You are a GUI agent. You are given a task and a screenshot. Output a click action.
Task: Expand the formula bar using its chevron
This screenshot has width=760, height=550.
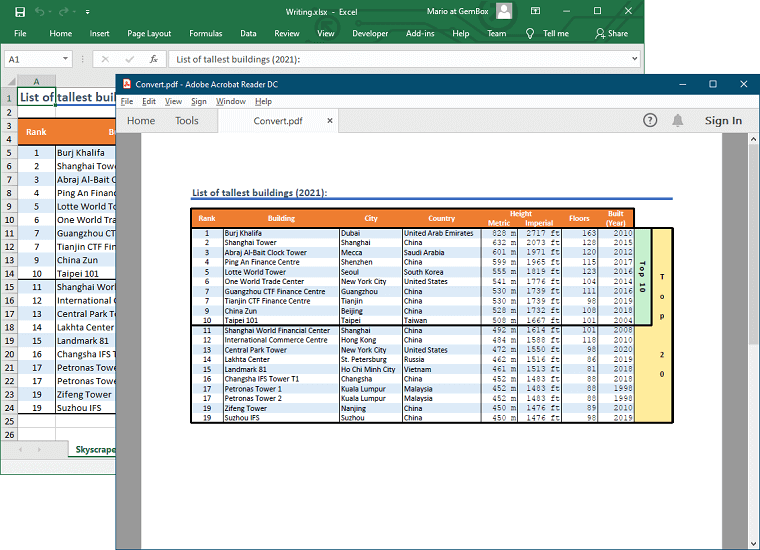[x=634, y=59]
